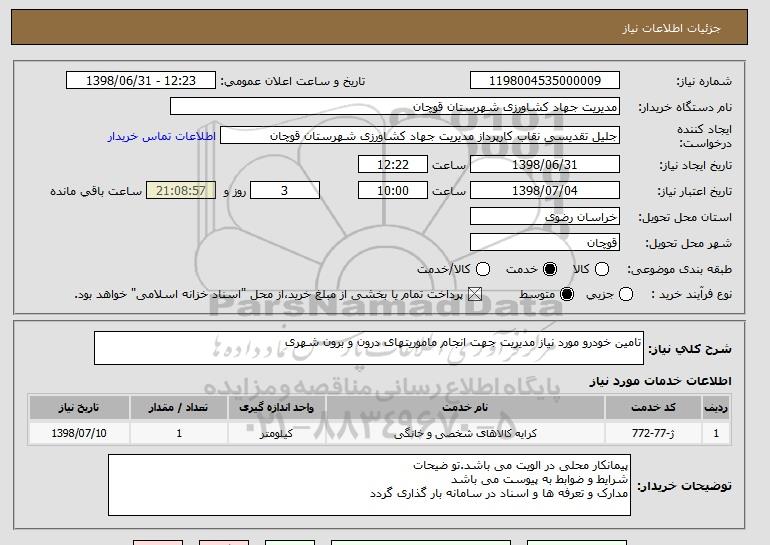
Task: Click the ردیف column header
Action: tap(716, 408)
